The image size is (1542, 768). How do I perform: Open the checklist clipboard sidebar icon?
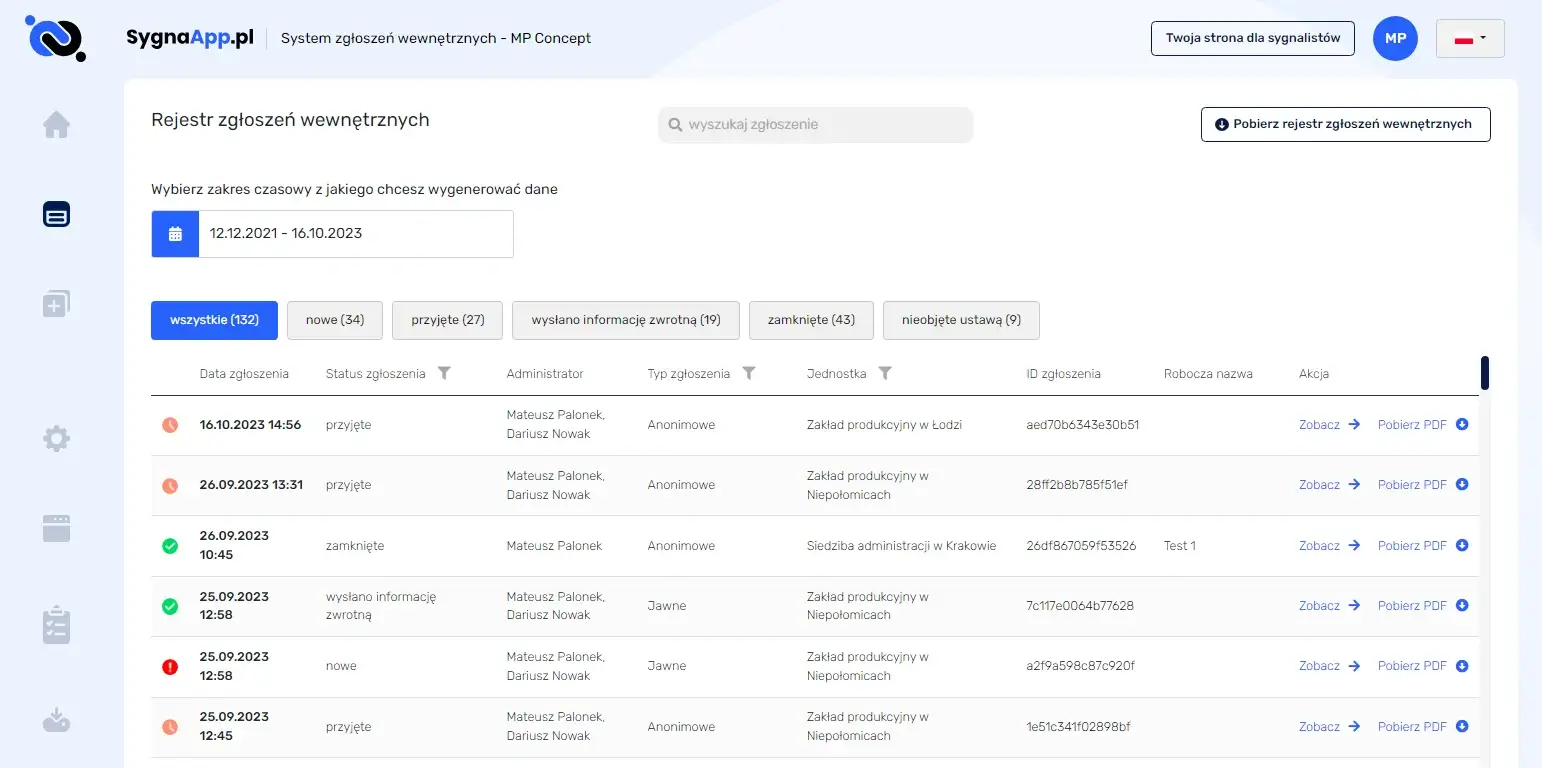point(56,624)
